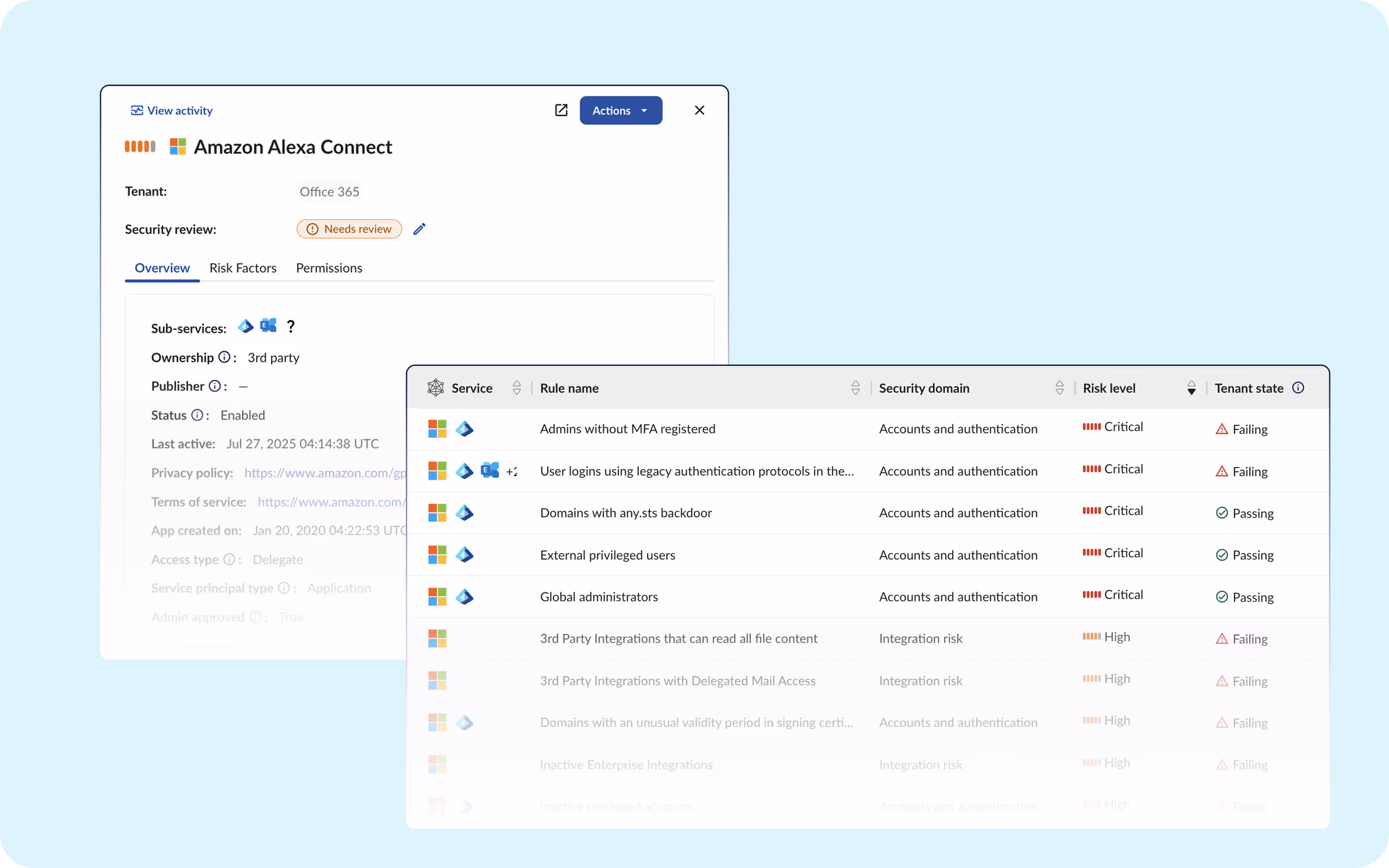1389x868 pixels.
Task: Expand the +2 more services indicator
Action: pos(512,471)
